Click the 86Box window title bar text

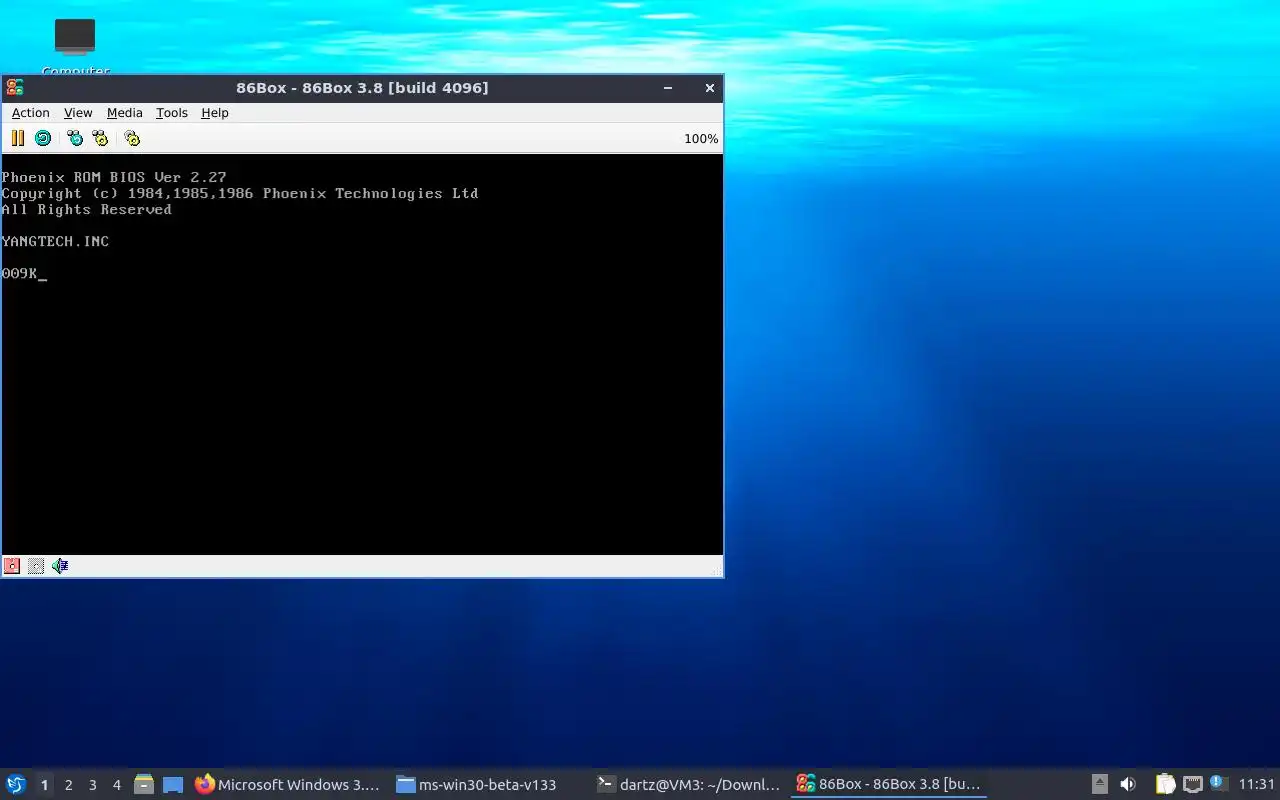tap(362, 88)
